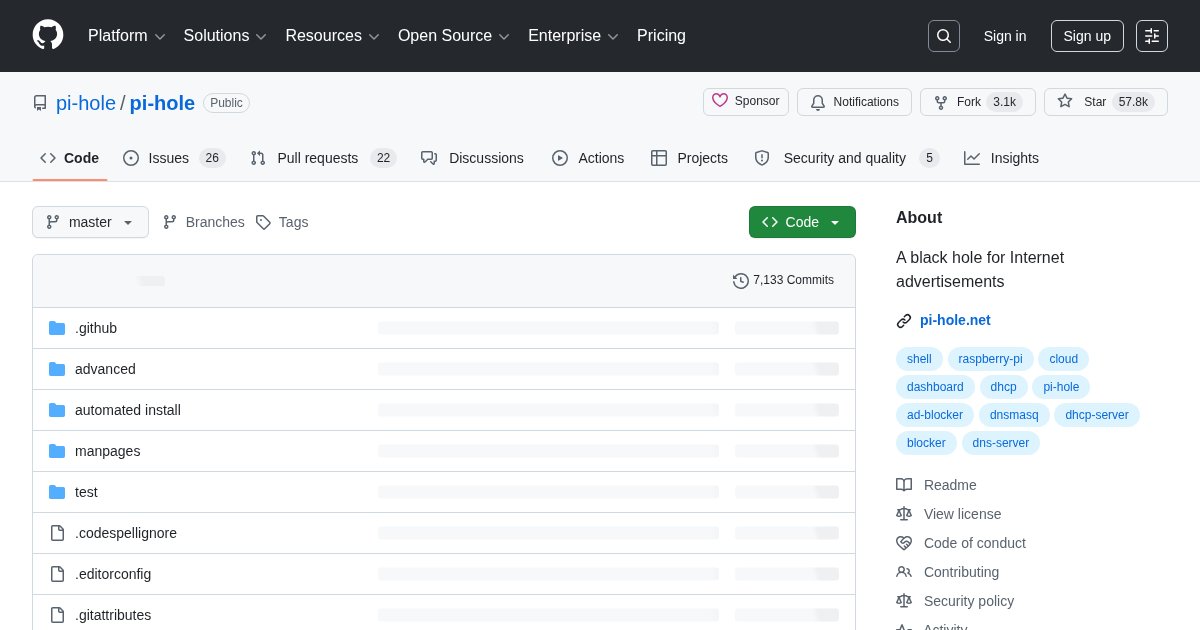Select the dhcp-server topic tag
1200x630 pixels.
[x=1097, y=415]
